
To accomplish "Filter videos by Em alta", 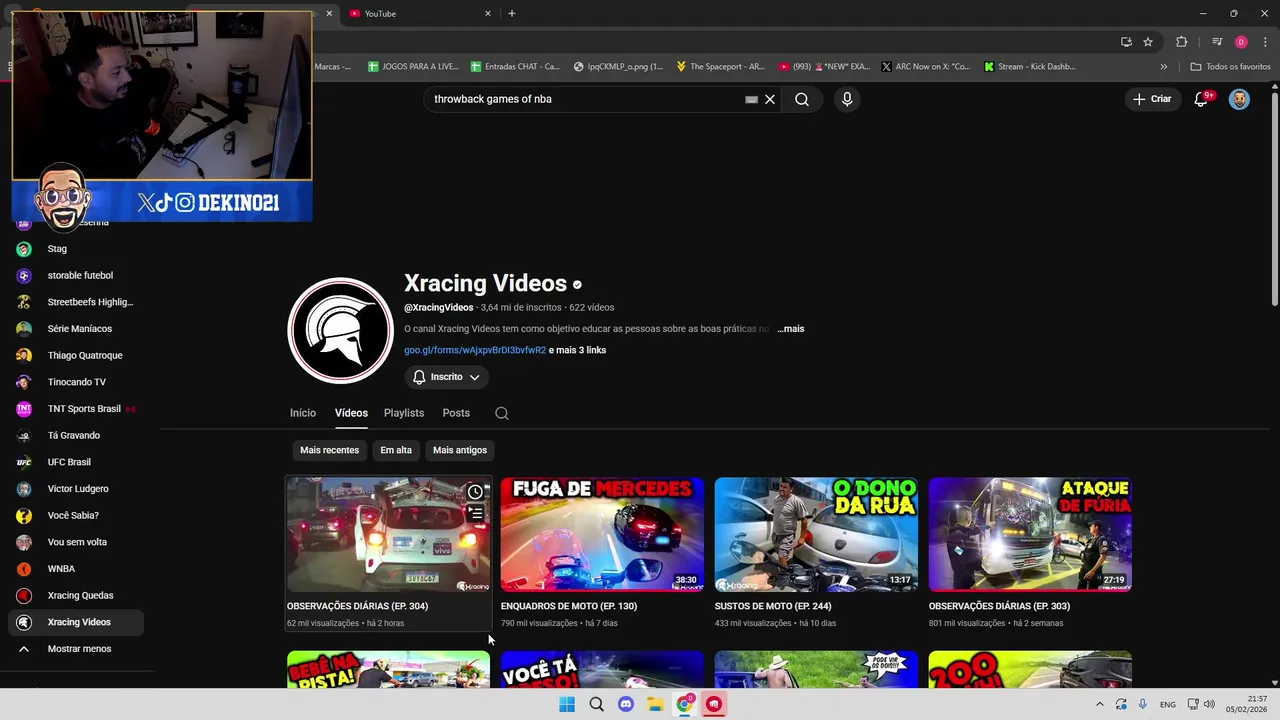I will pyautogui.click(x=396, y=450).
